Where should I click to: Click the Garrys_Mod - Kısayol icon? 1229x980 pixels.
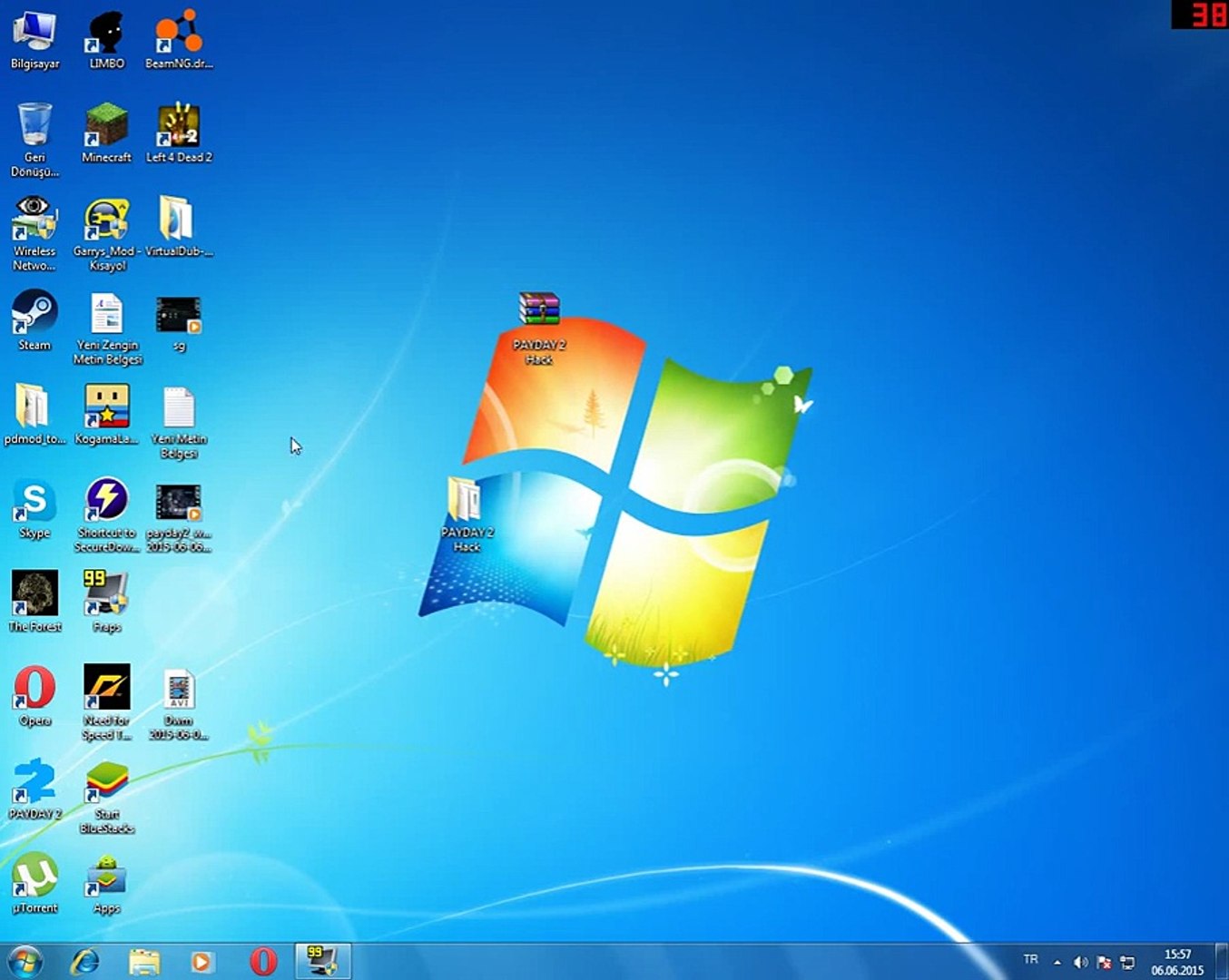[106, 234]
